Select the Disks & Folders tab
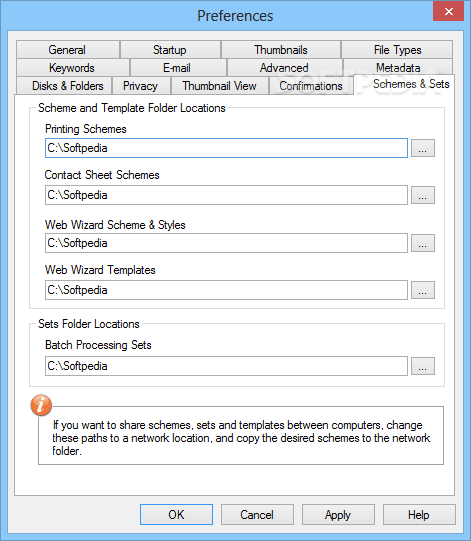471x541 pixels. point(64,86)
